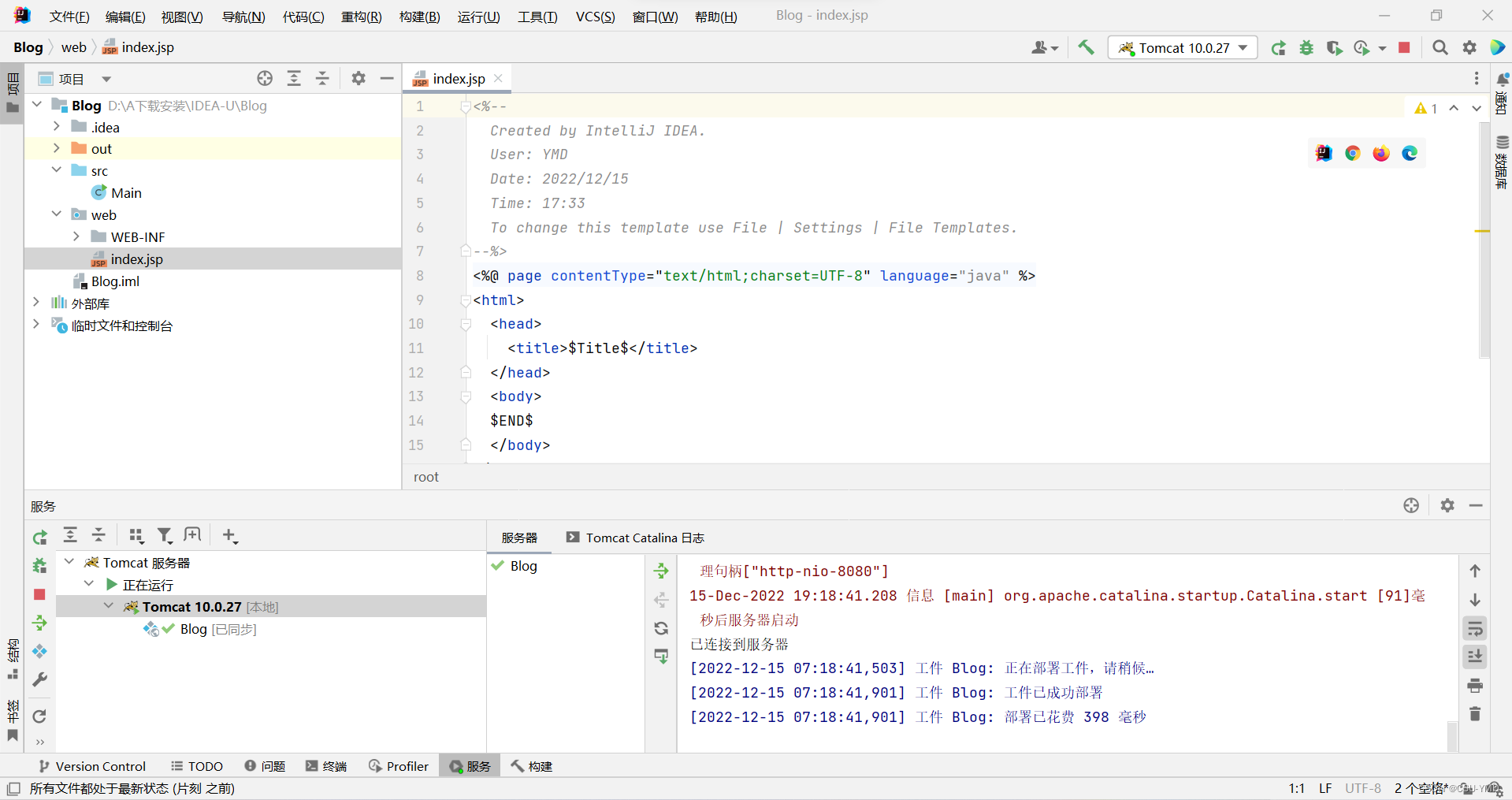Select Blog [已同步] deployment in Services
The height and width of the screenshot is (800, 1512).
(x=200, y=629)
